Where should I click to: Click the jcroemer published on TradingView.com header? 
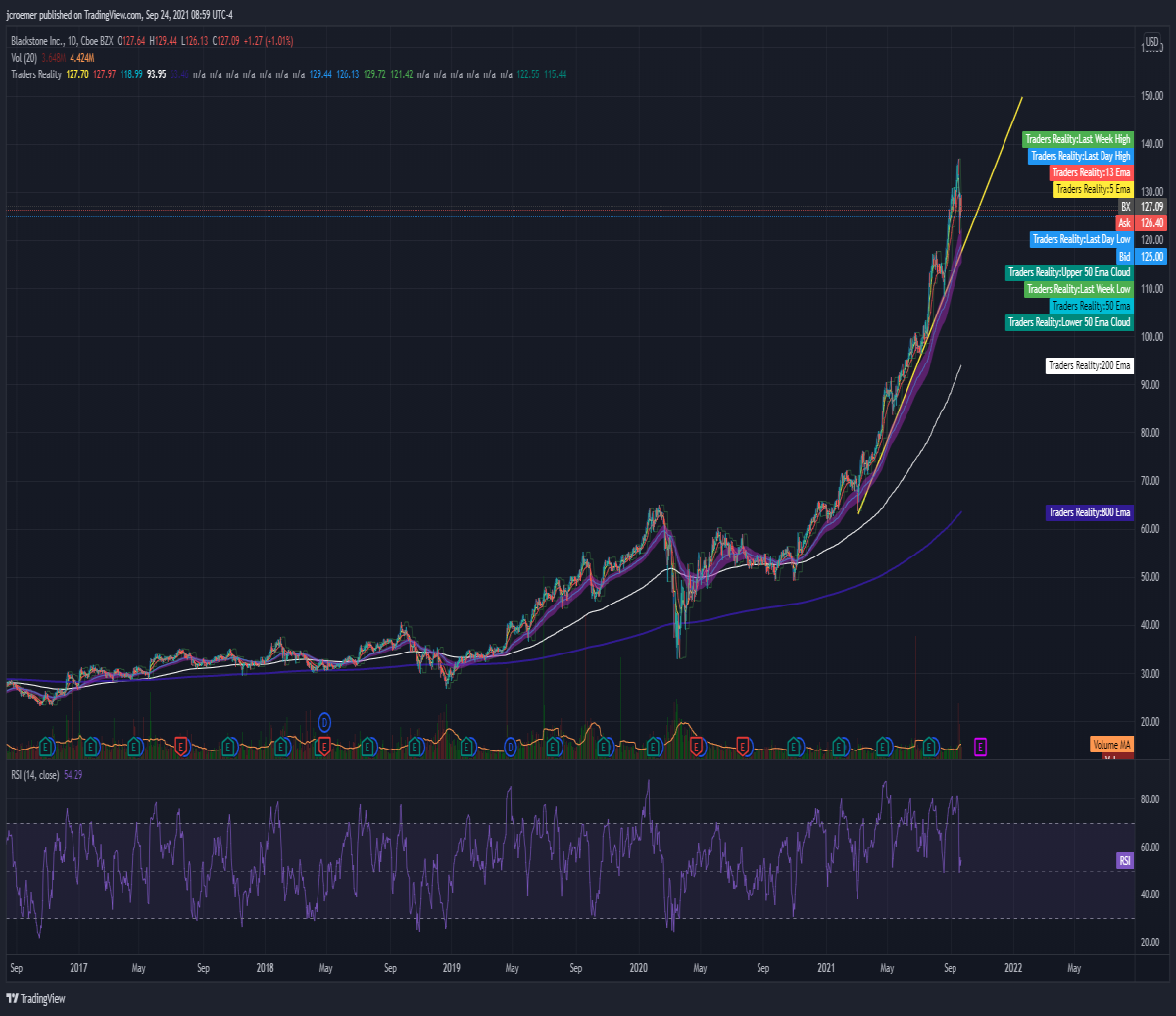coord(120,15)
